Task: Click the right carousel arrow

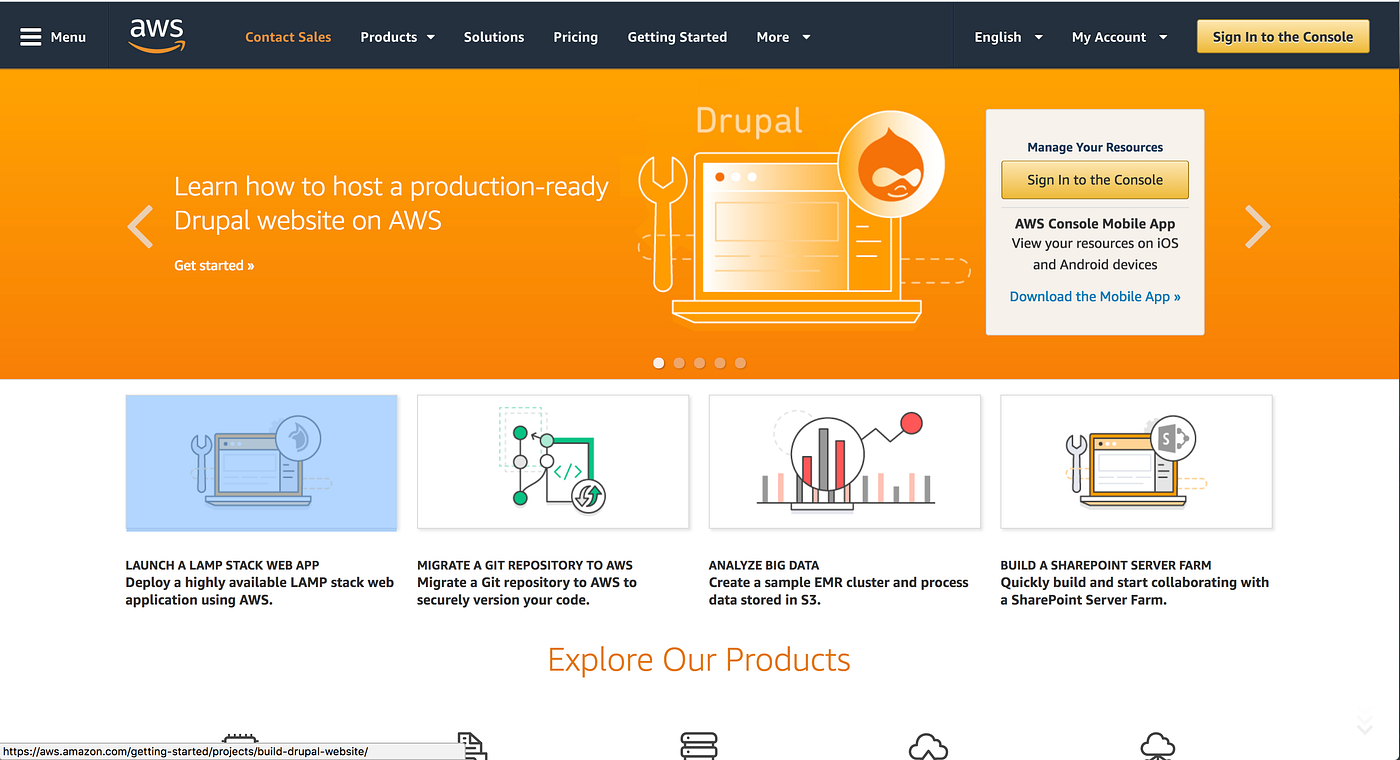Action: (1257, 227)
